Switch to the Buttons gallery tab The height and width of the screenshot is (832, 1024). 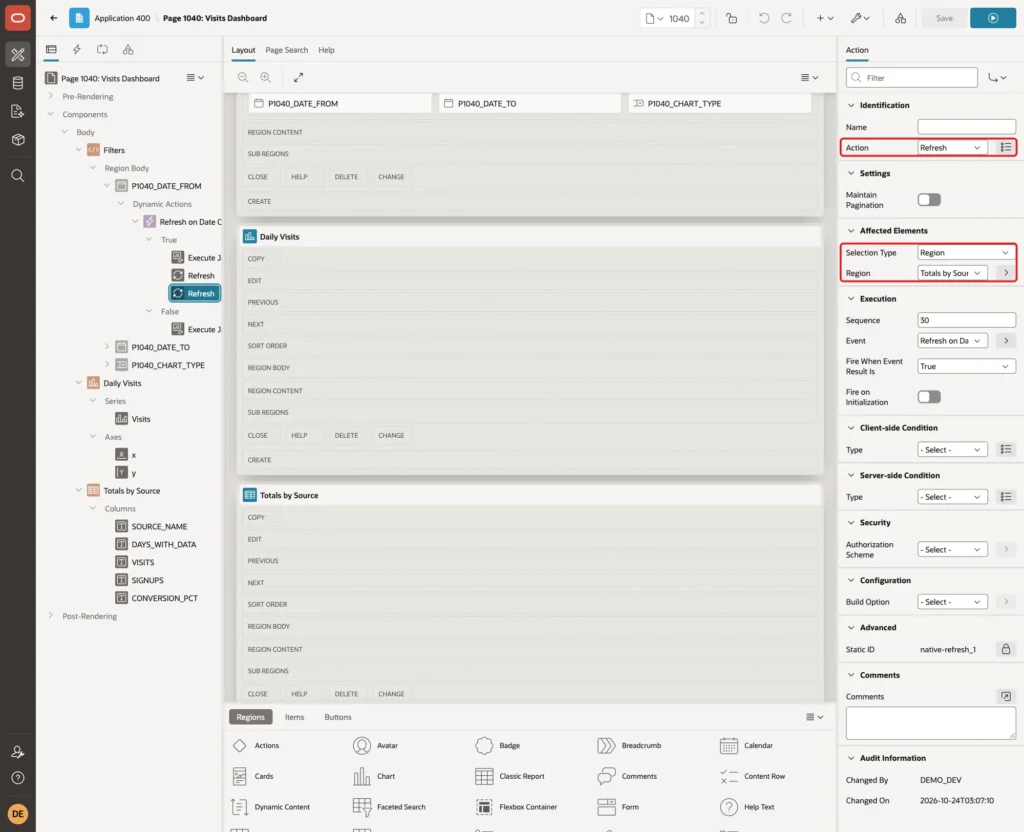point(338,717)
